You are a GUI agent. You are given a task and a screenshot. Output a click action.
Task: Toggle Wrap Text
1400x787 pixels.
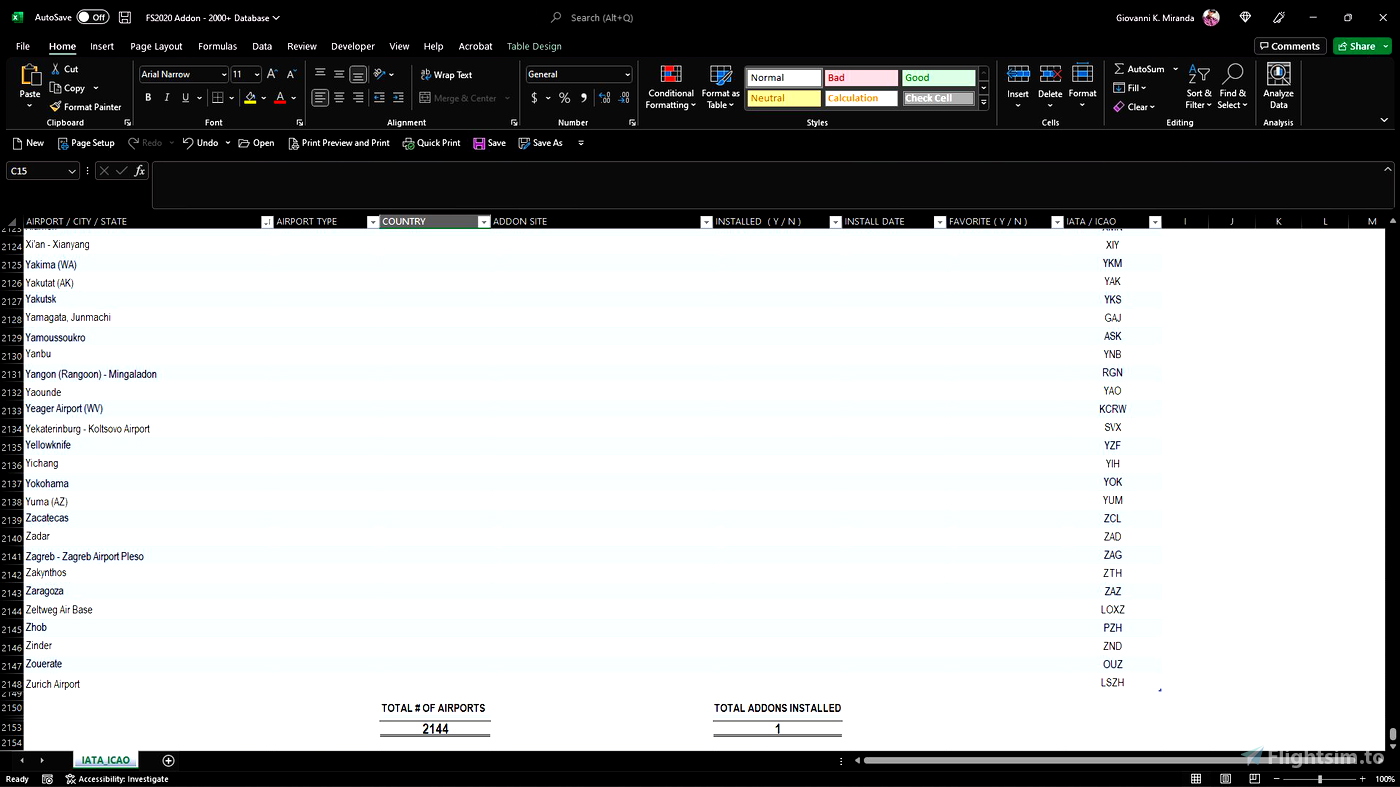point(446,75)
